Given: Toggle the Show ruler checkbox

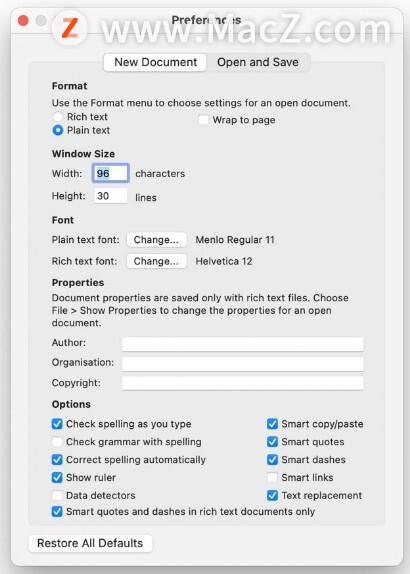Looking at the screenshot, I should 57,477.
